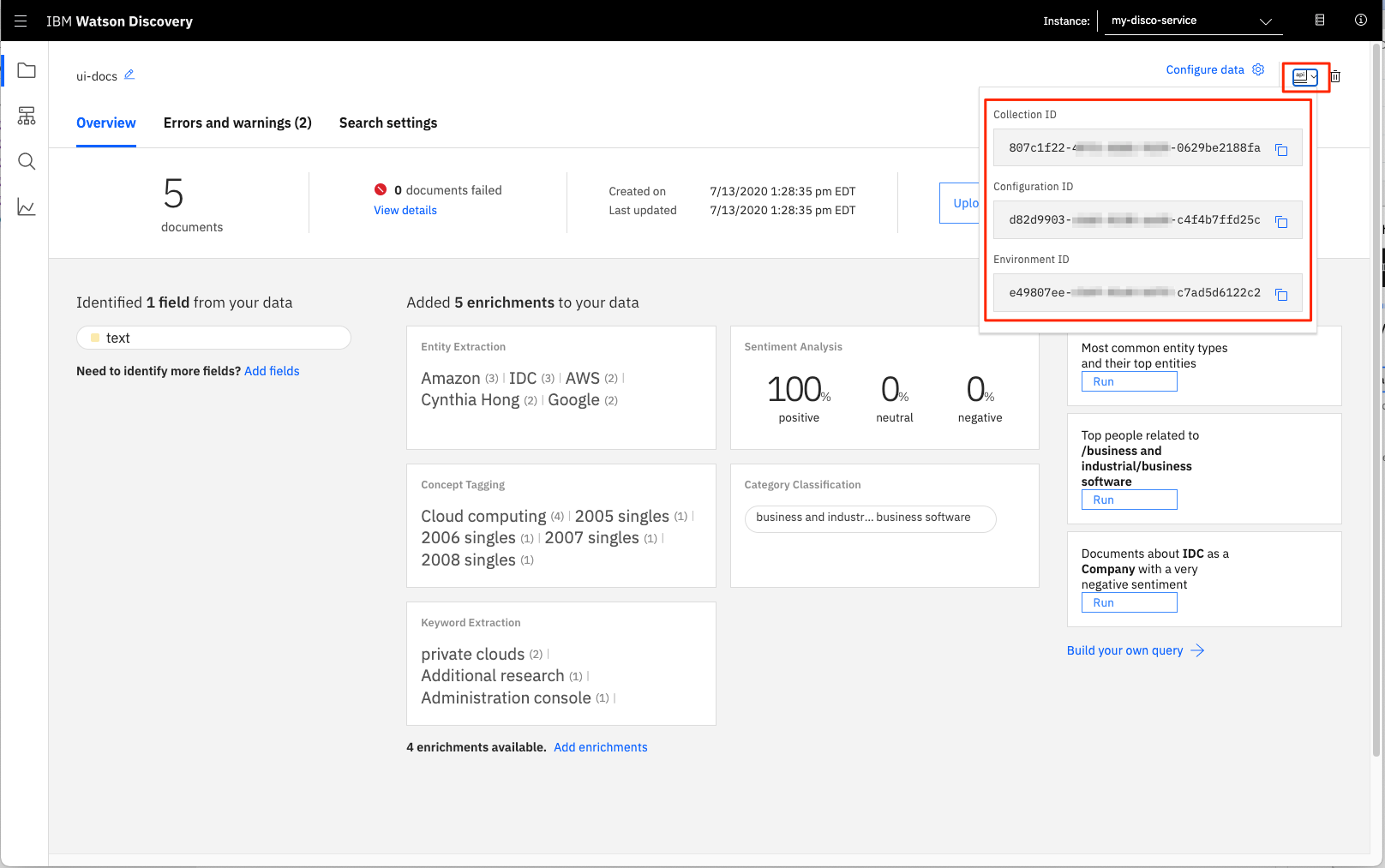Click the Administration console keyword

506,697
